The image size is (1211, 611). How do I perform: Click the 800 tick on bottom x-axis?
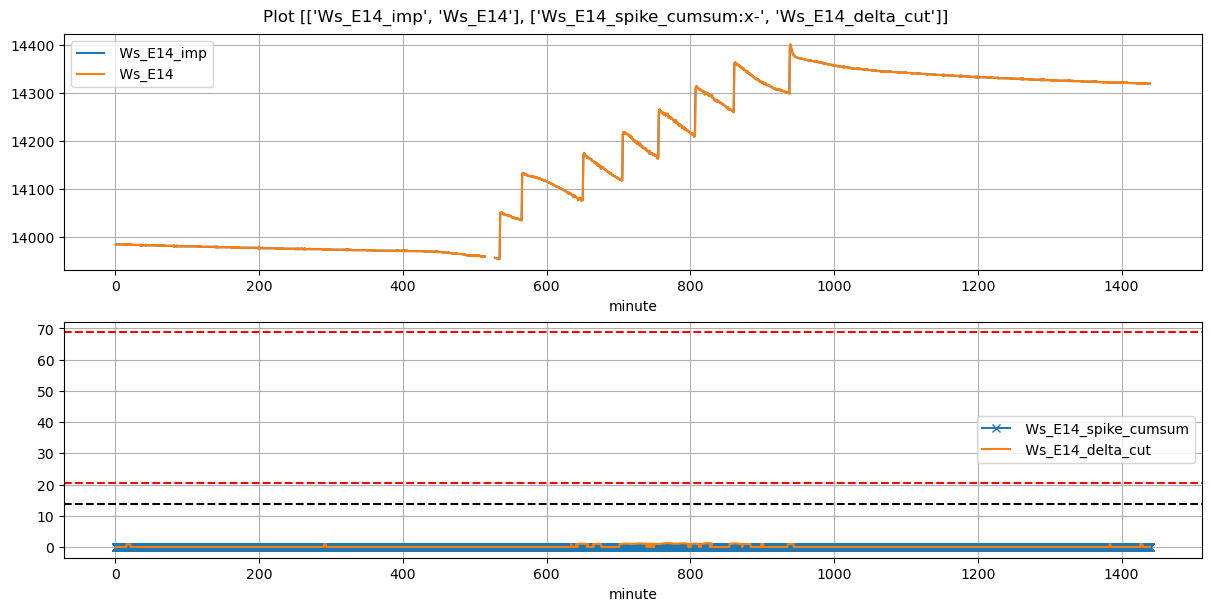coord(690,574)
